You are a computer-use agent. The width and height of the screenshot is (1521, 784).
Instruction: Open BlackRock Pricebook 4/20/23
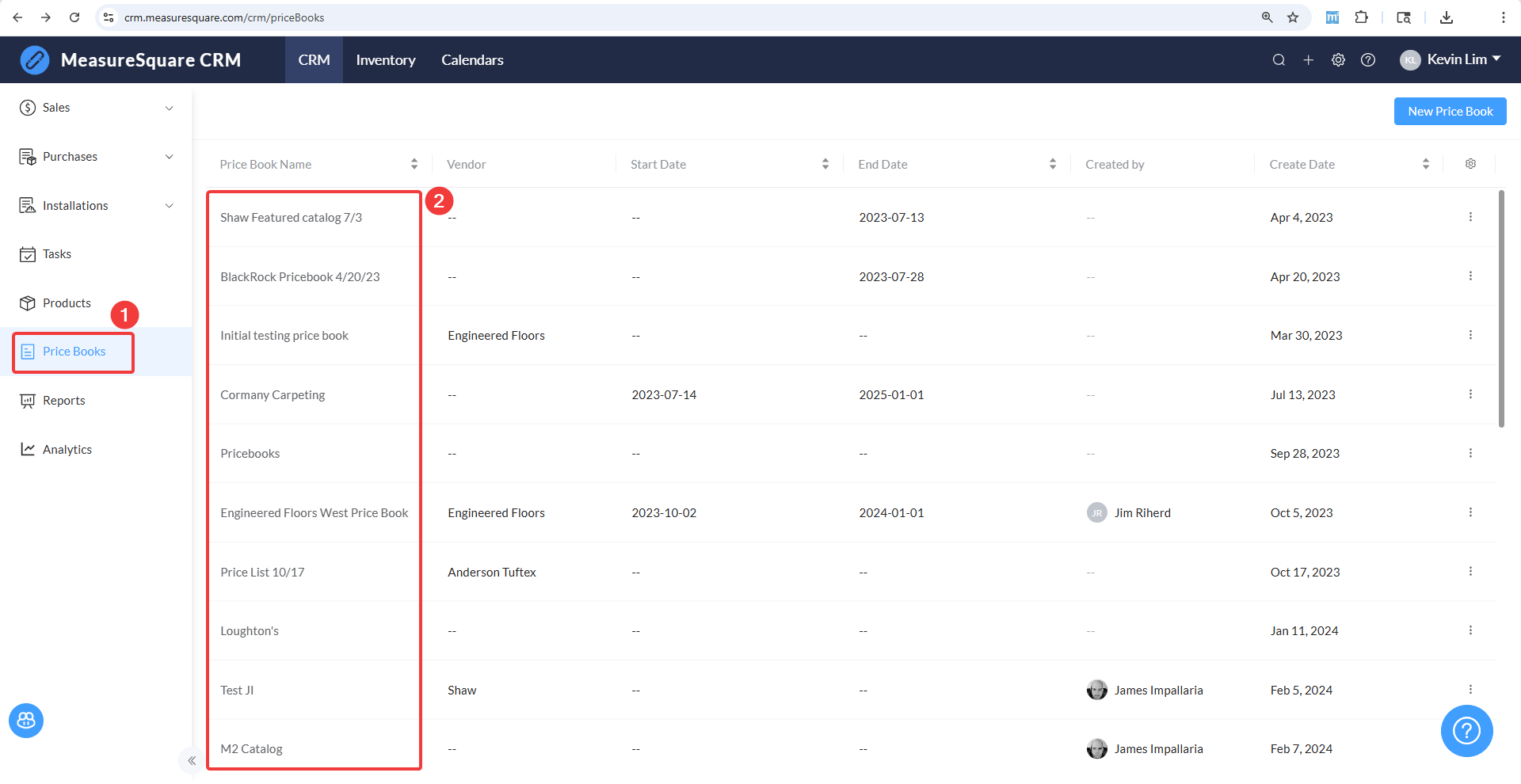coord(299,277)
